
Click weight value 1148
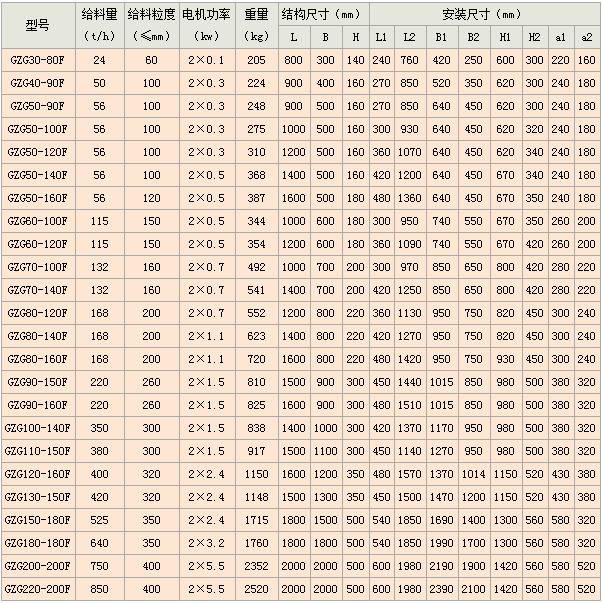[x=256, y=497]
